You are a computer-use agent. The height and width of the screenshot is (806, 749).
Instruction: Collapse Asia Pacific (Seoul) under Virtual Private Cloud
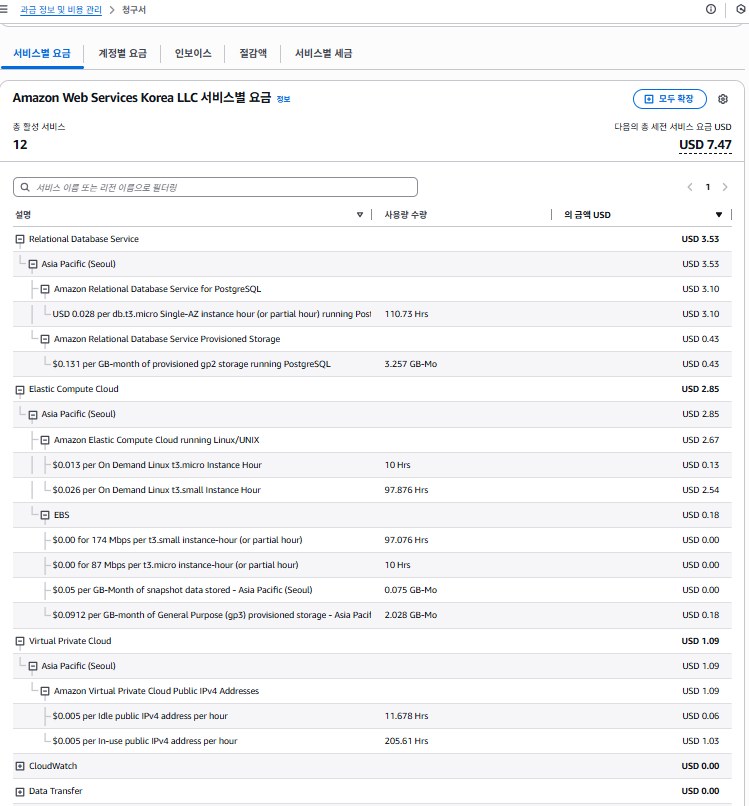(x=33, y=666)
